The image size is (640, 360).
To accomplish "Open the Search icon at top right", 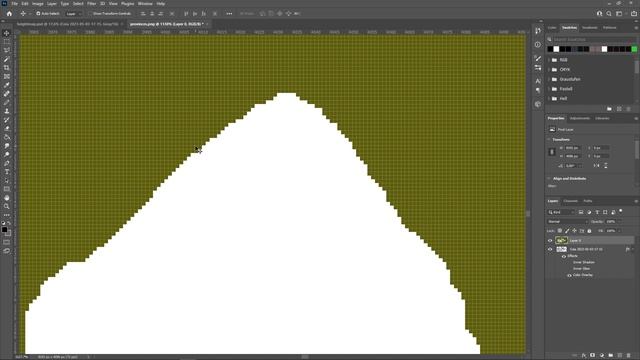I will tap(609, 13).
